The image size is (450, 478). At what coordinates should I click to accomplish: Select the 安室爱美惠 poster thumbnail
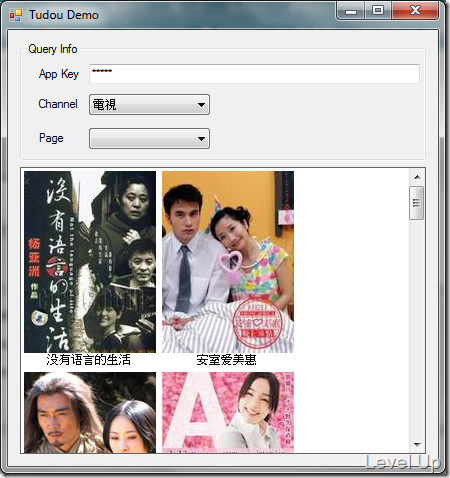pyautogui.click(x=228, y=262)
